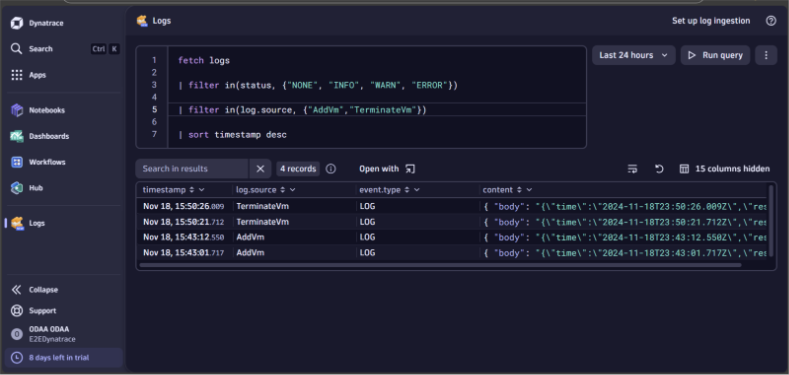Clear the search in results field
789x375 pixels.
pos(260,169)
